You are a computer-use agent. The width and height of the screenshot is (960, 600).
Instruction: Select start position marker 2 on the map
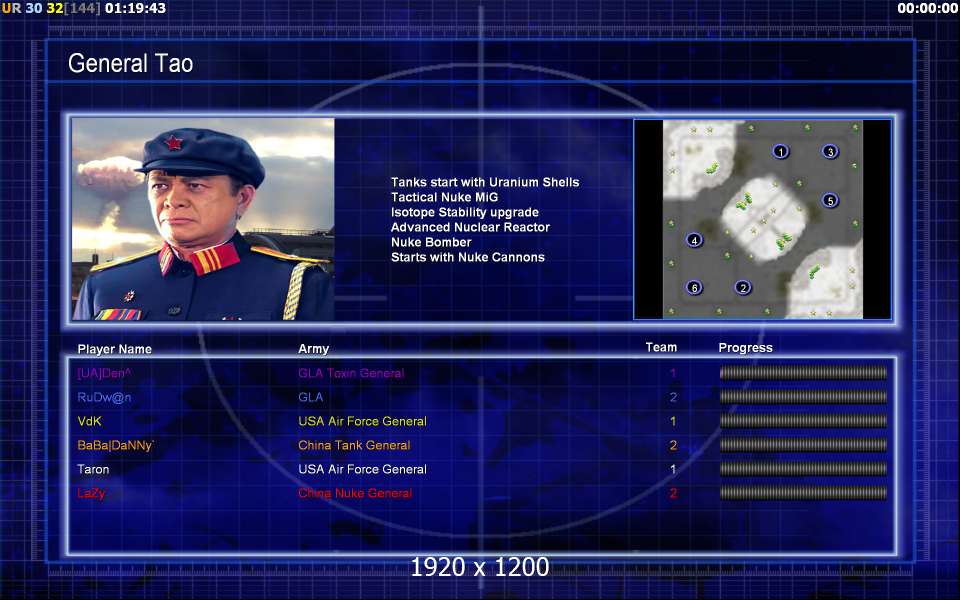point(743,287)
